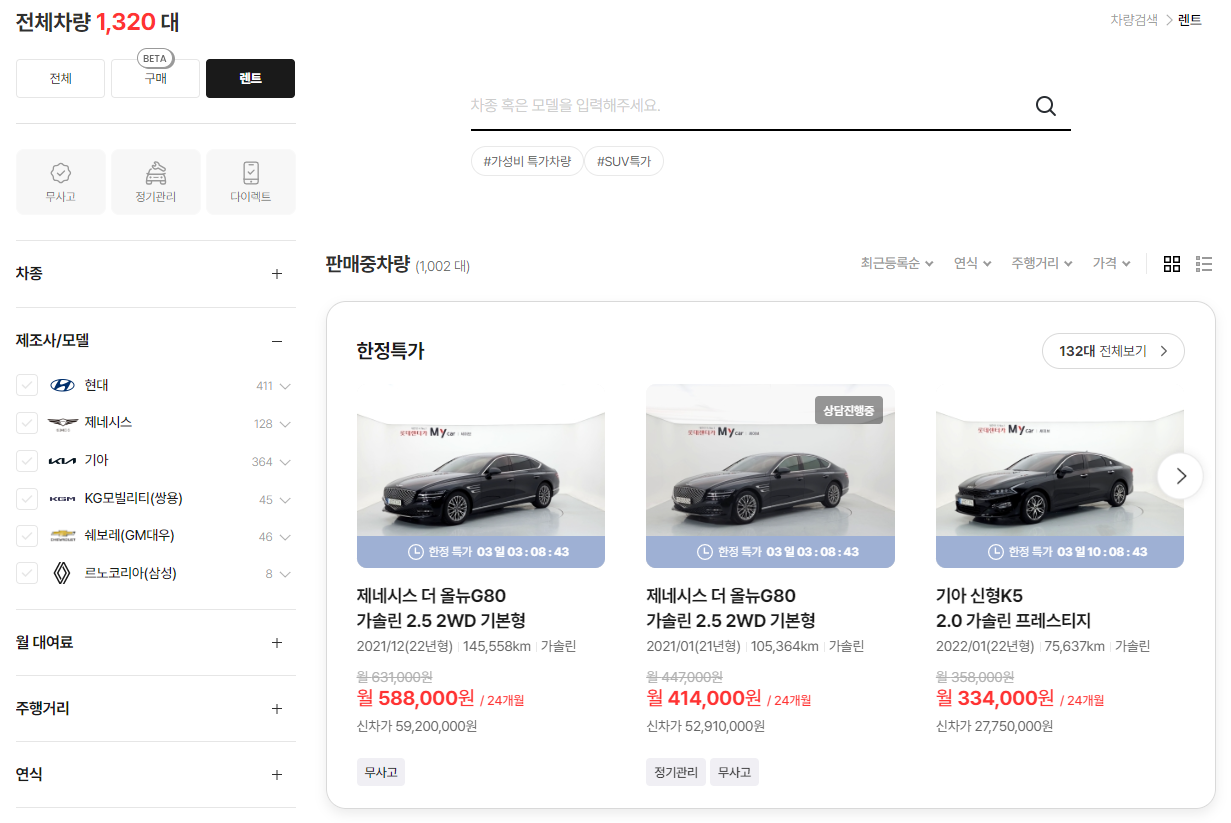This screenshot has height=823, width=1231.
Task: Expand the 주행거리 filter section
Action: pos(277,709)
